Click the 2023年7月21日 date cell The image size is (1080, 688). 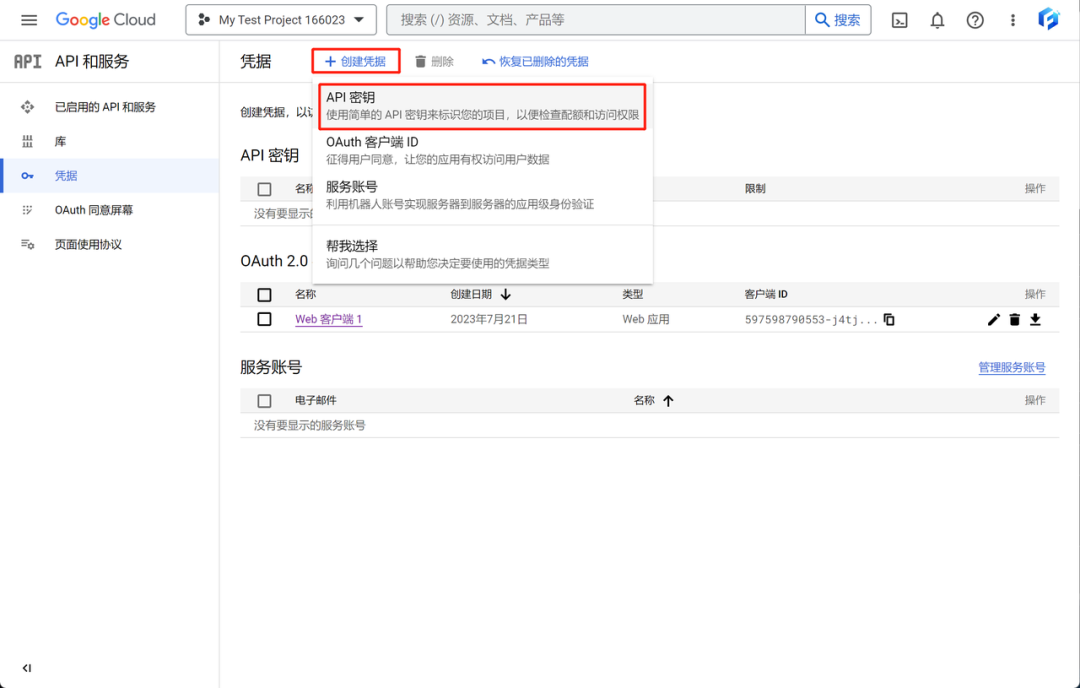(x=489, y=320)
